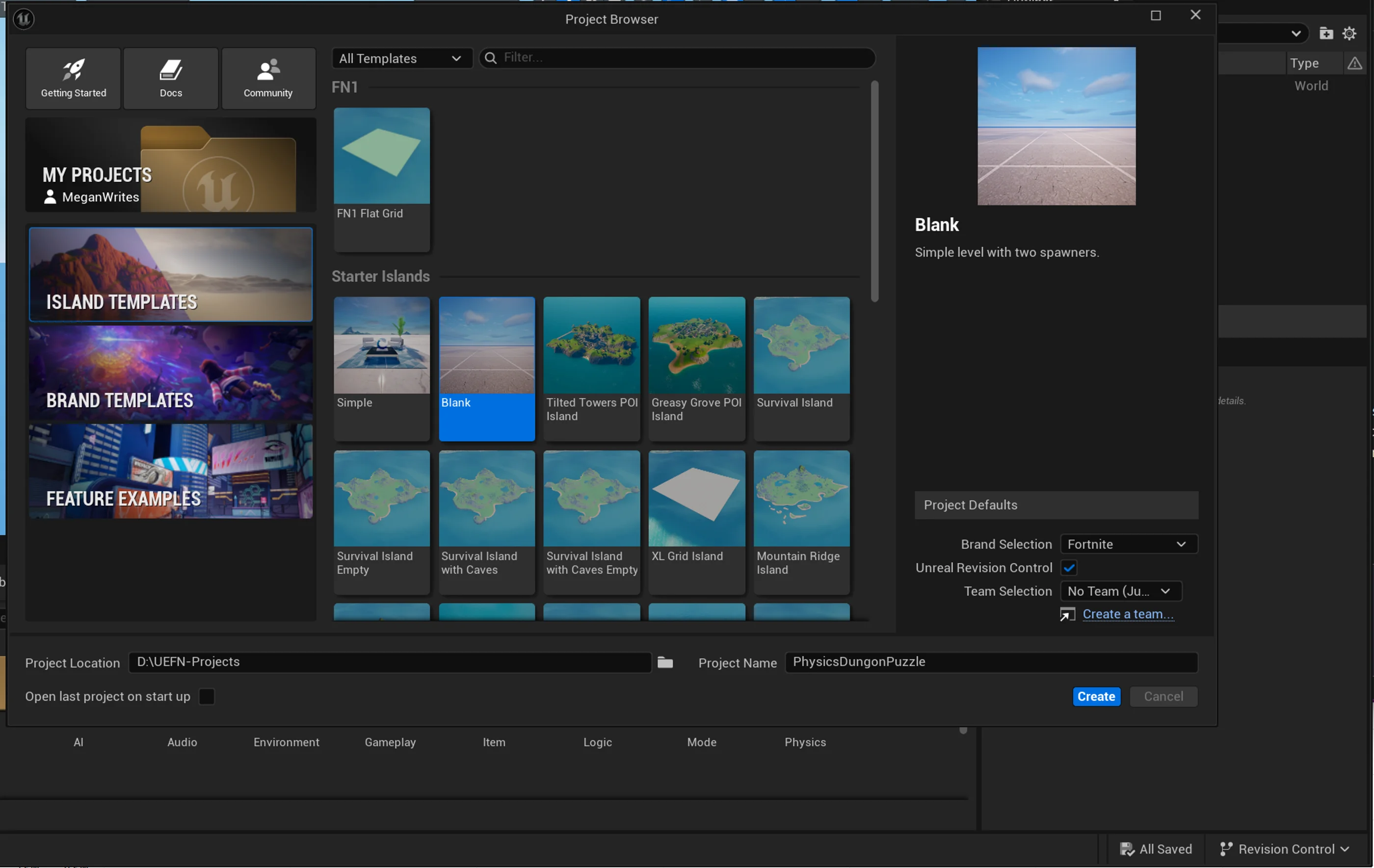Select ISLAND TEMPLATES category
Viewport: 1374px width, 868px height.
coord(171,274)
